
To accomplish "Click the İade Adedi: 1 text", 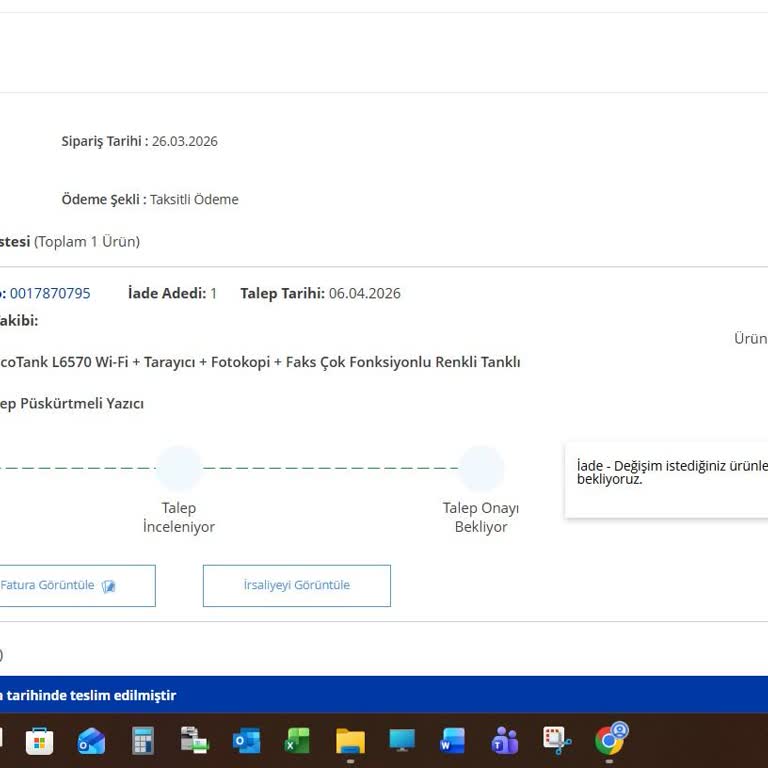I will tap(172, 293).
